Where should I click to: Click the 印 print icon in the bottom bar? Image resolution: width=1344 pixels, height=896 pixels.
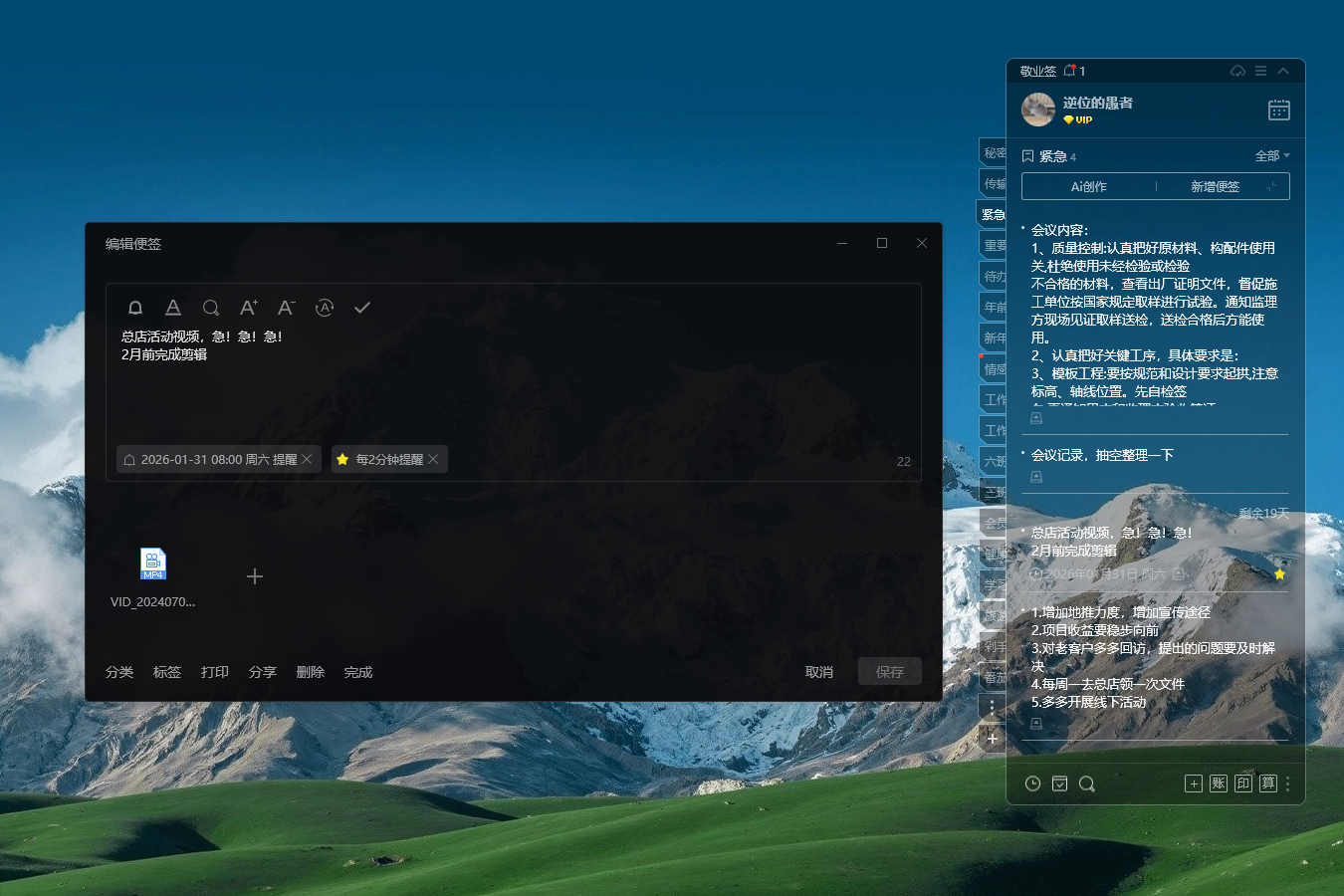(1242, 784)
